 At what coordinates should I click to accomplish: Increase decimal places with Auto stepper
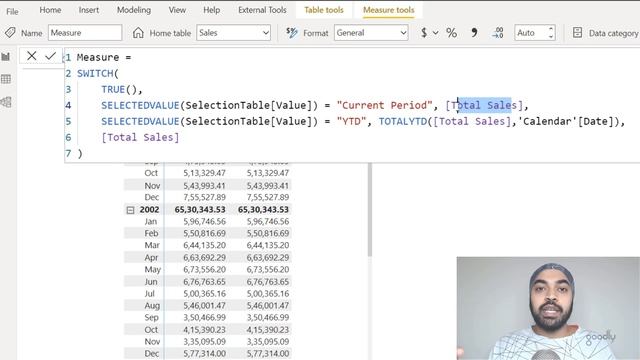[x=551, y=29]
